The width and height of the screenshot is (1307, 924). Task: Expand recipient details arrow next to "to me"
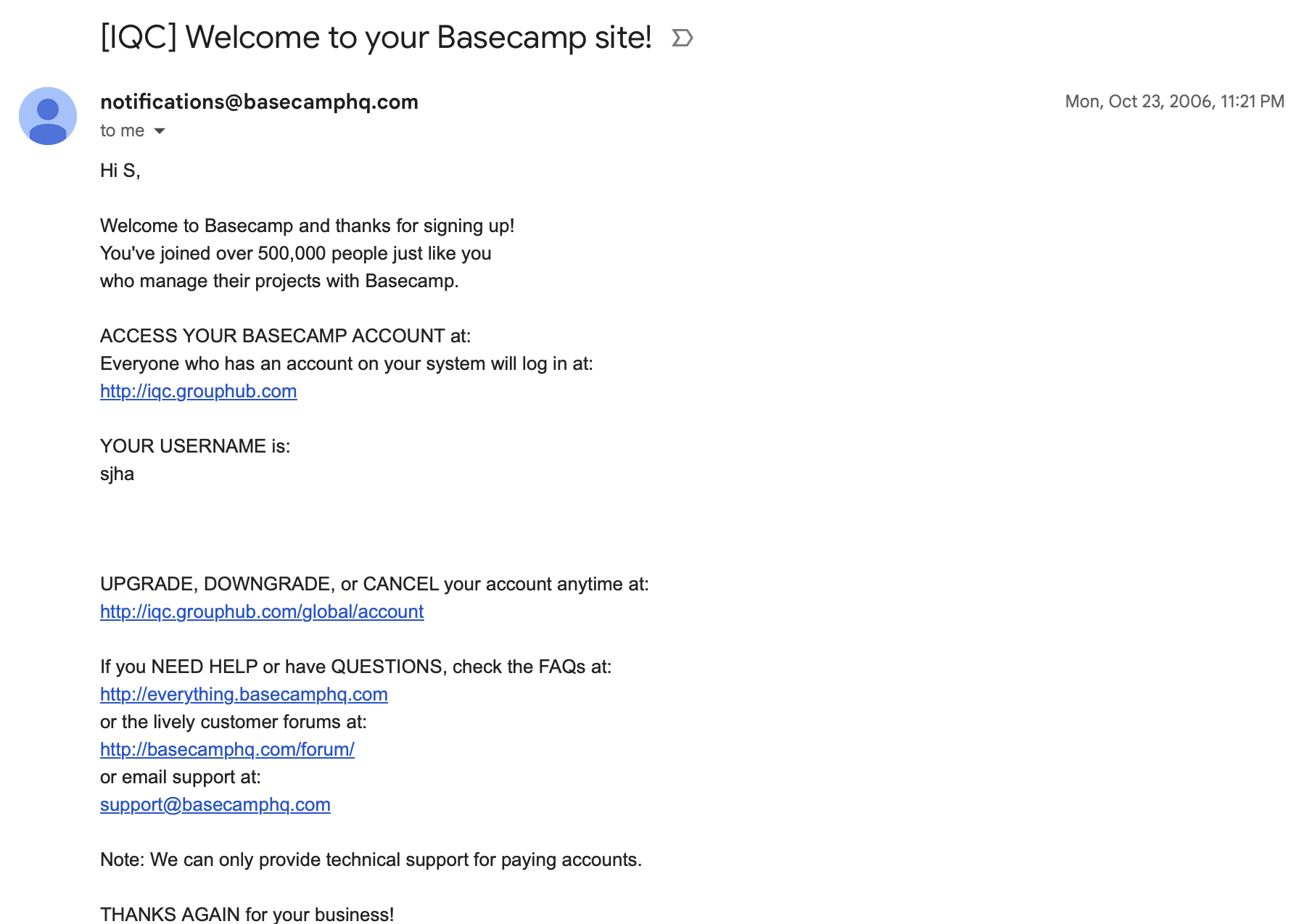tap(160, 131)
